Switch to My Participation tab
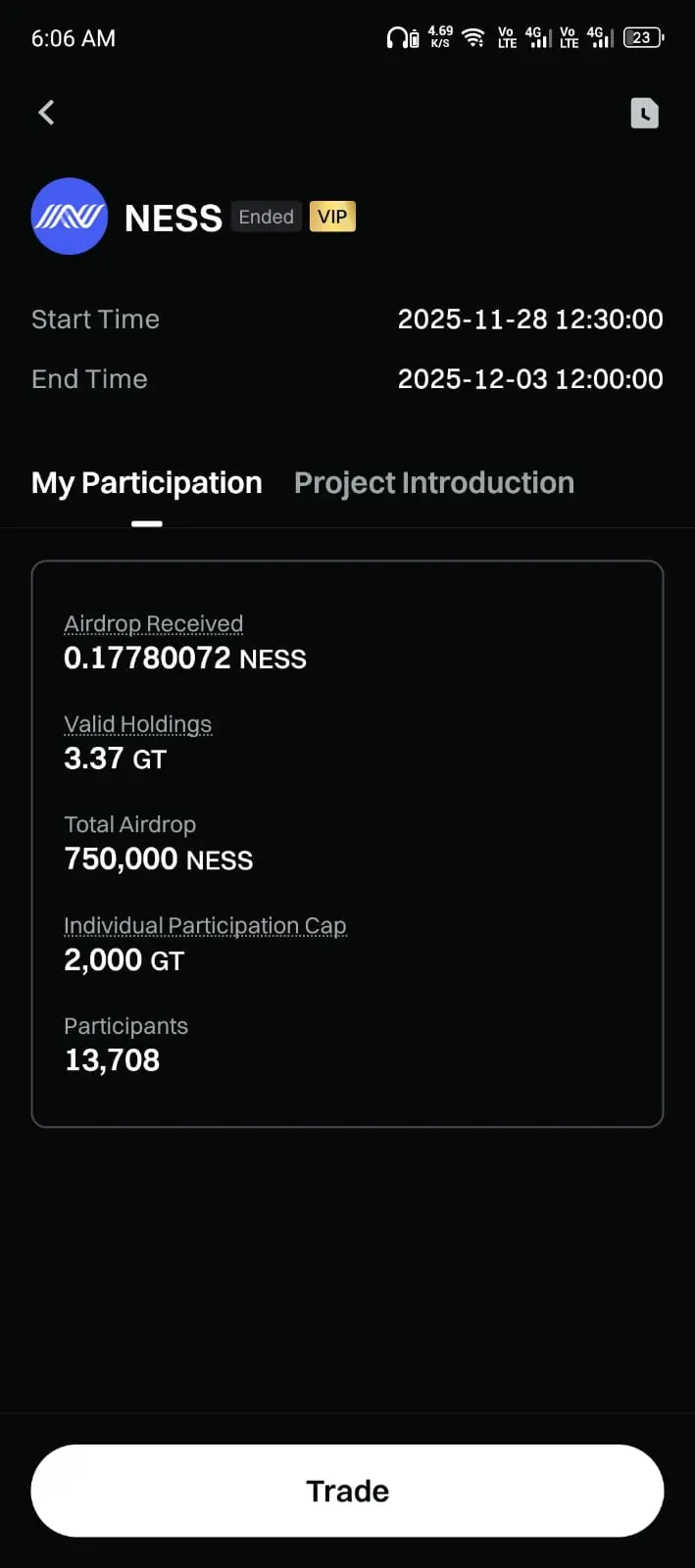Viewport: 695px width, 1568px height. (147, 483)
